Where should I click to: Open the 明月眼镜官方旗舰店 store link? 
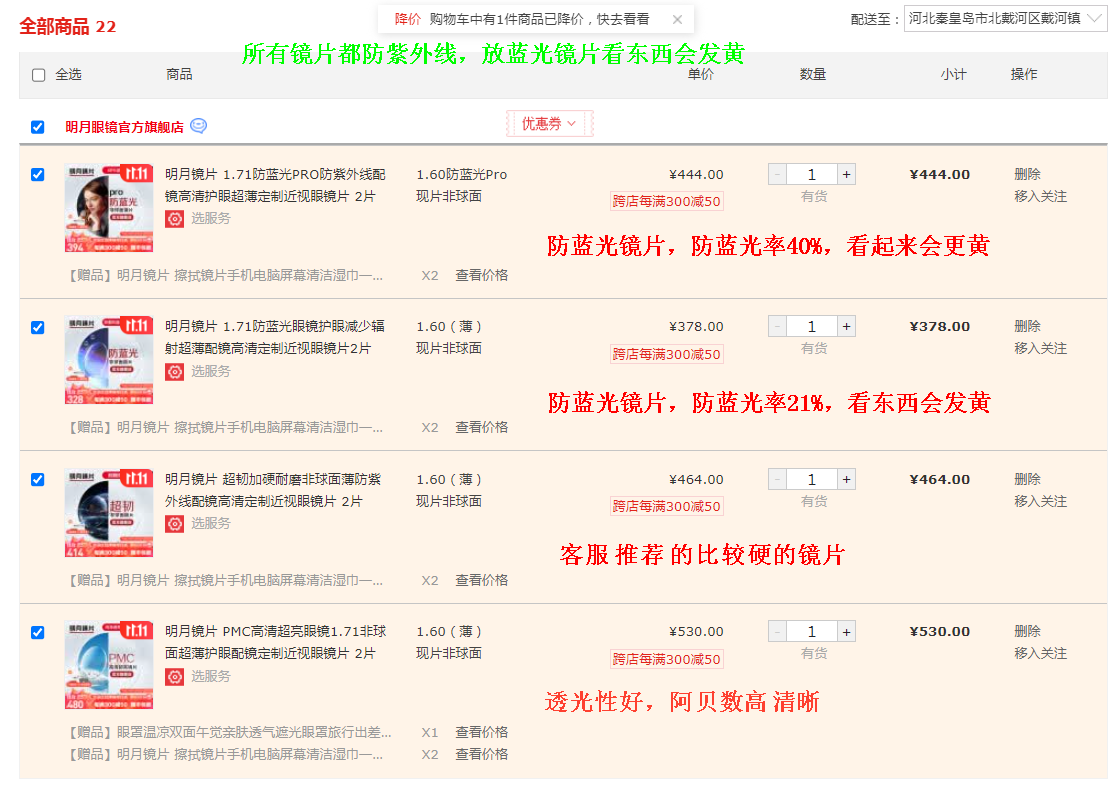point(125,127)
